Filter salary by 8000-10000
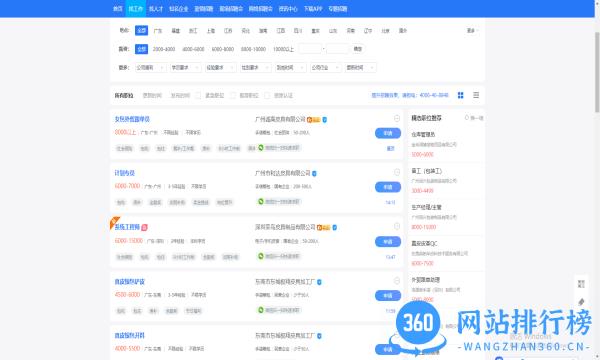600x360 pixels. [253, 49]
